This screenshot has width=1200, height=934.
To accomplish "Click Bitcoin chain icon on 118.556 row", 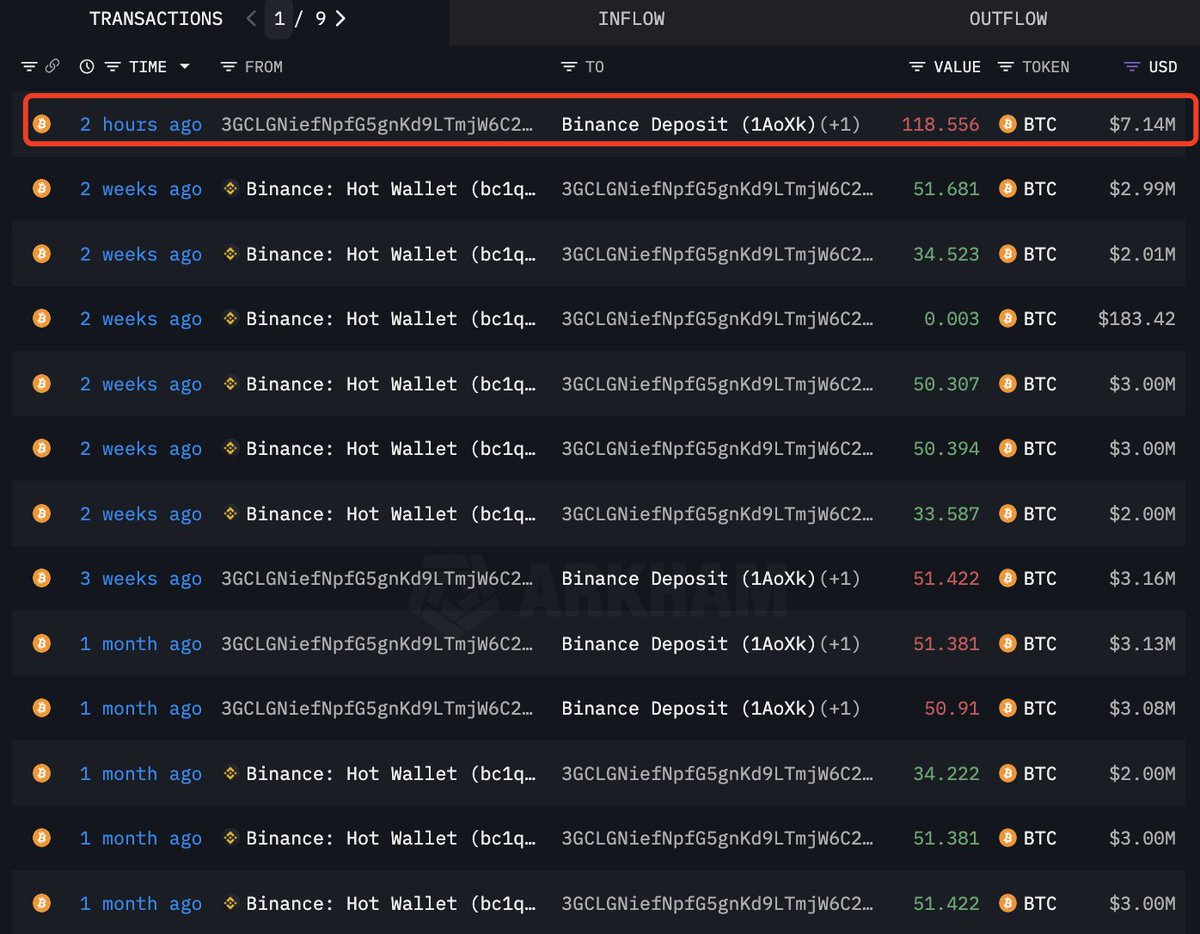I will [41, 124].
